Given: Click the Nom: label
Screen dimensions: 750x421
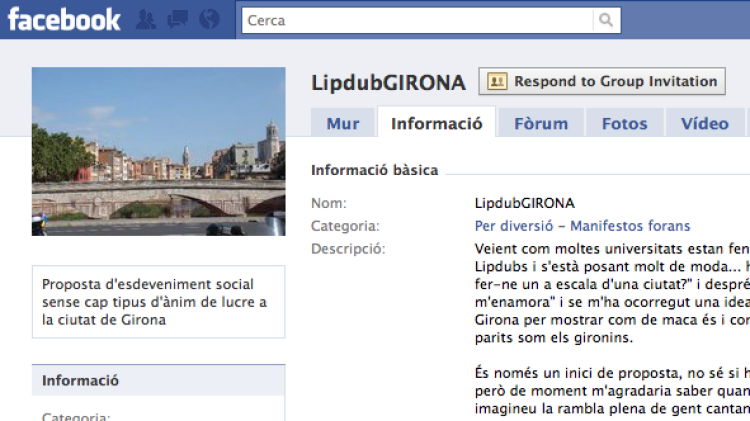Looking at the screenshot, I should [329, 203].
